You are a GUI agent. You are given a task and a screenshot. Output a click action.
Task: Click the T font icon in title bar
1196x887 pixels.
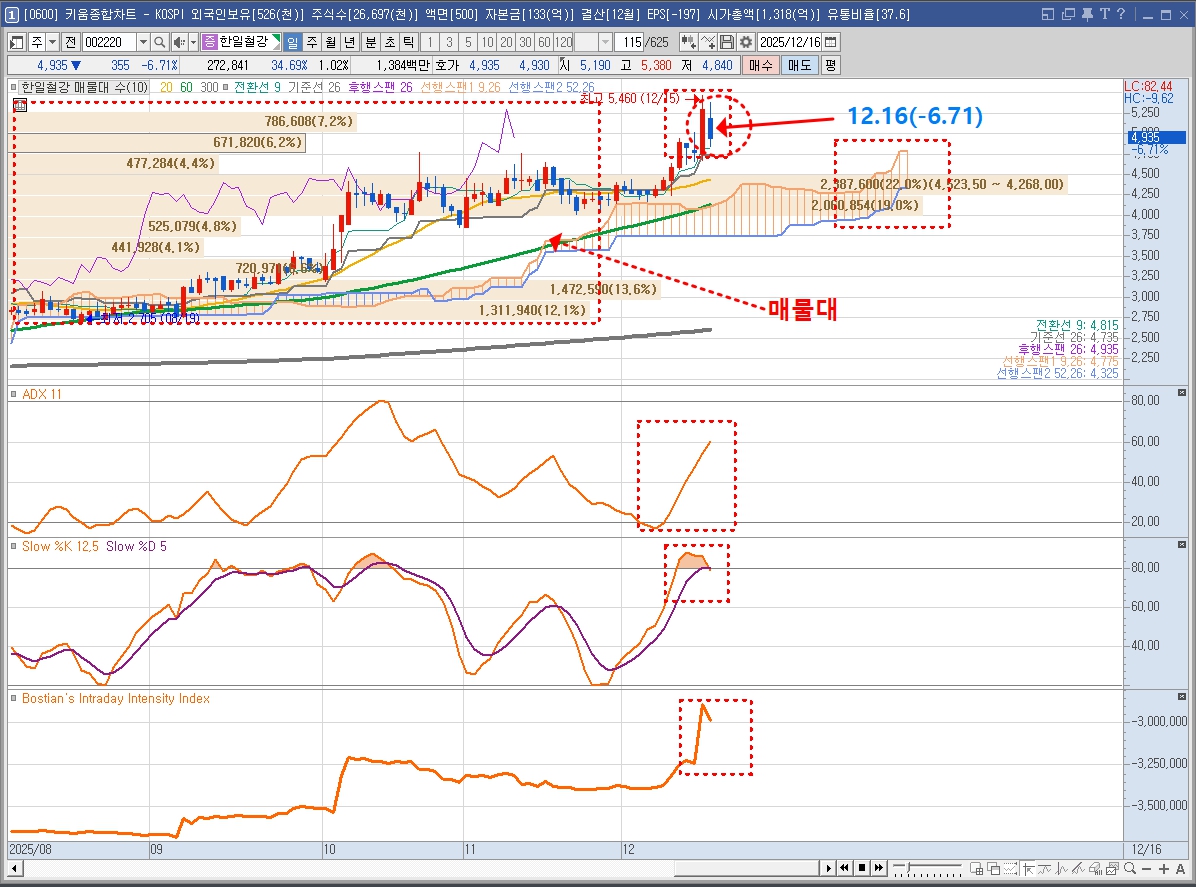click(1104, 14)
